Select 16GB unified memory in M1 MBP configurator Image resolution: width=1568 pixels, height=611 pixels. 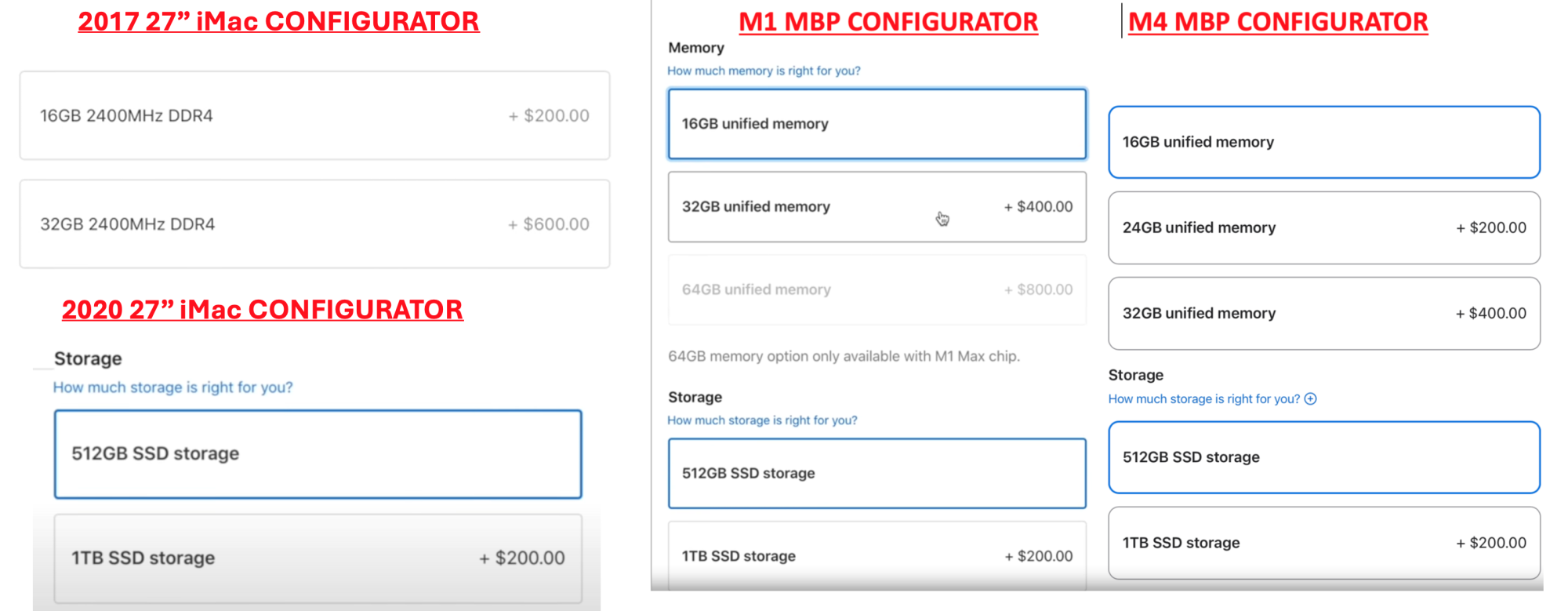click(877, 124)
